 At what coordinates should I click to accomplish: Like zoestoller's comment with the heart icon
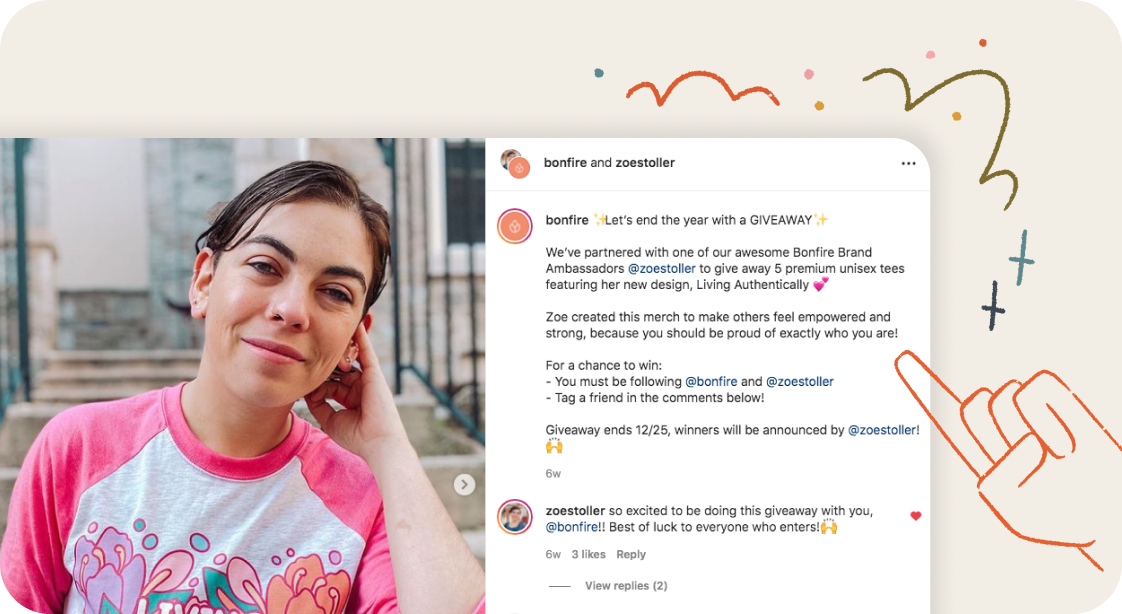(915, 515)
